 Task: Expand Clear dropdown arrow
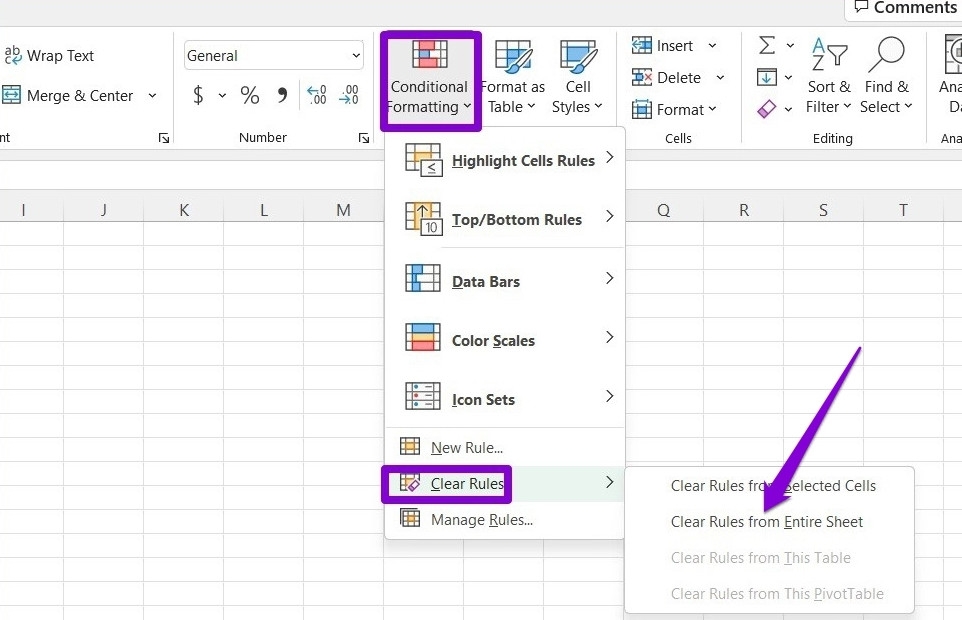[788, 110]
